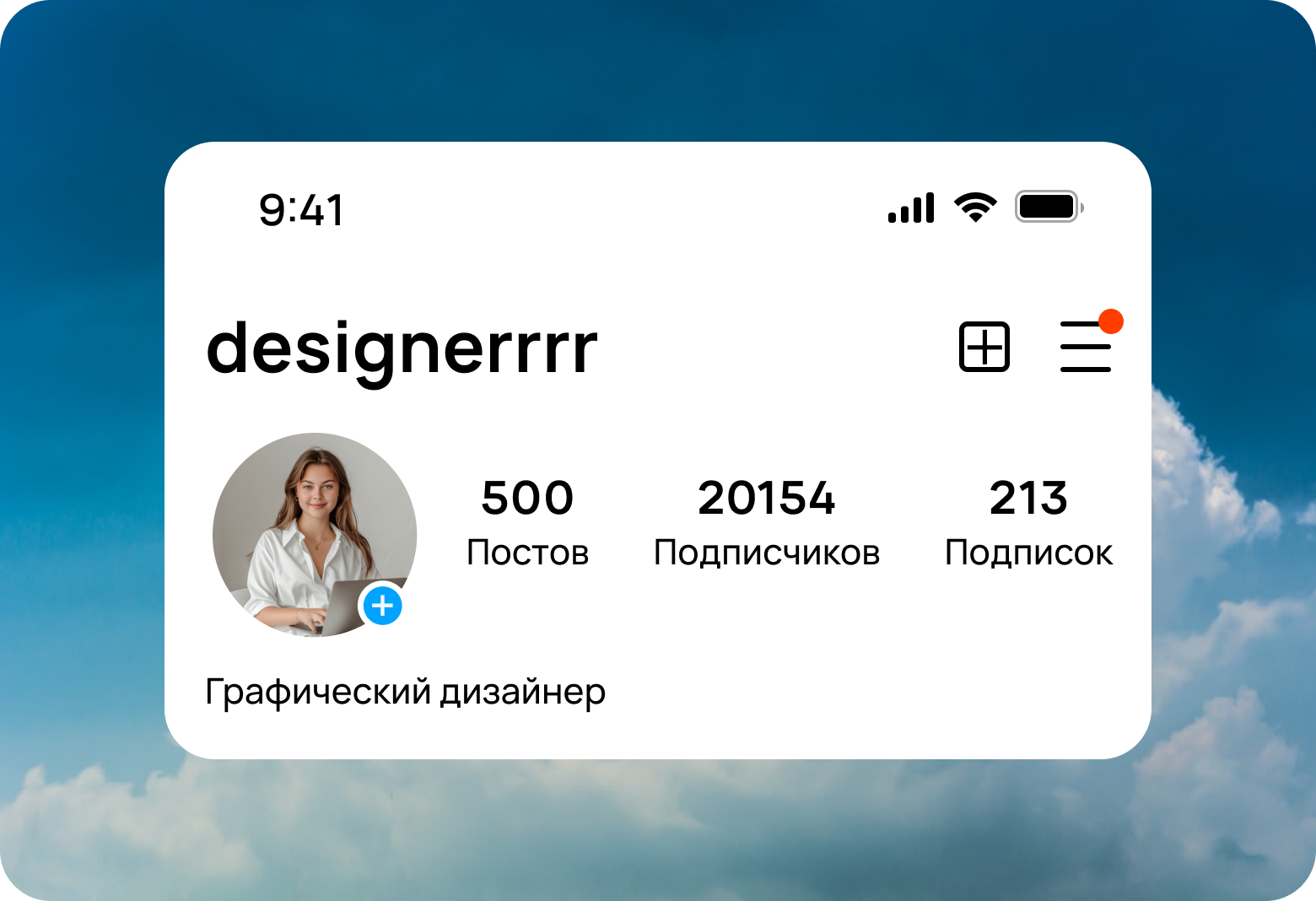Click the red notification dot on menu
Screen dimensions: 1316x901
1111,321
